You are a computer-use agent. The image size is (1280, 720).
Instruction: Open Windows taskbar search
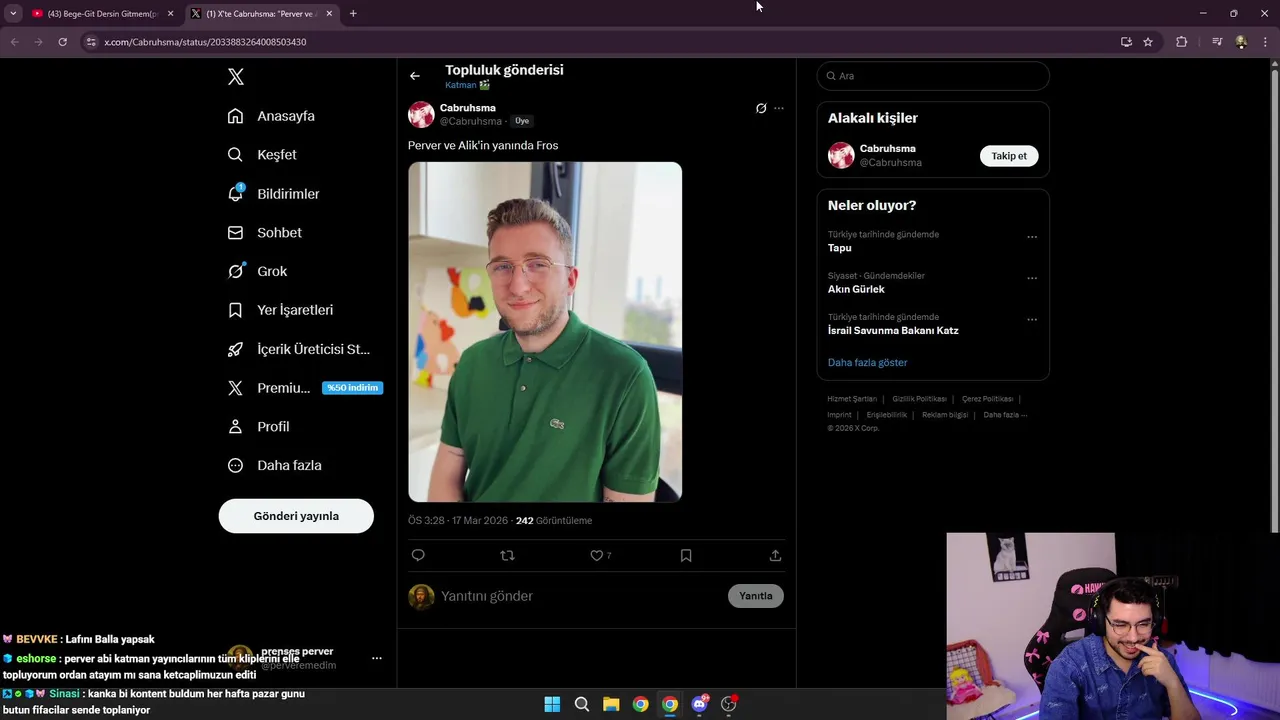581,704
